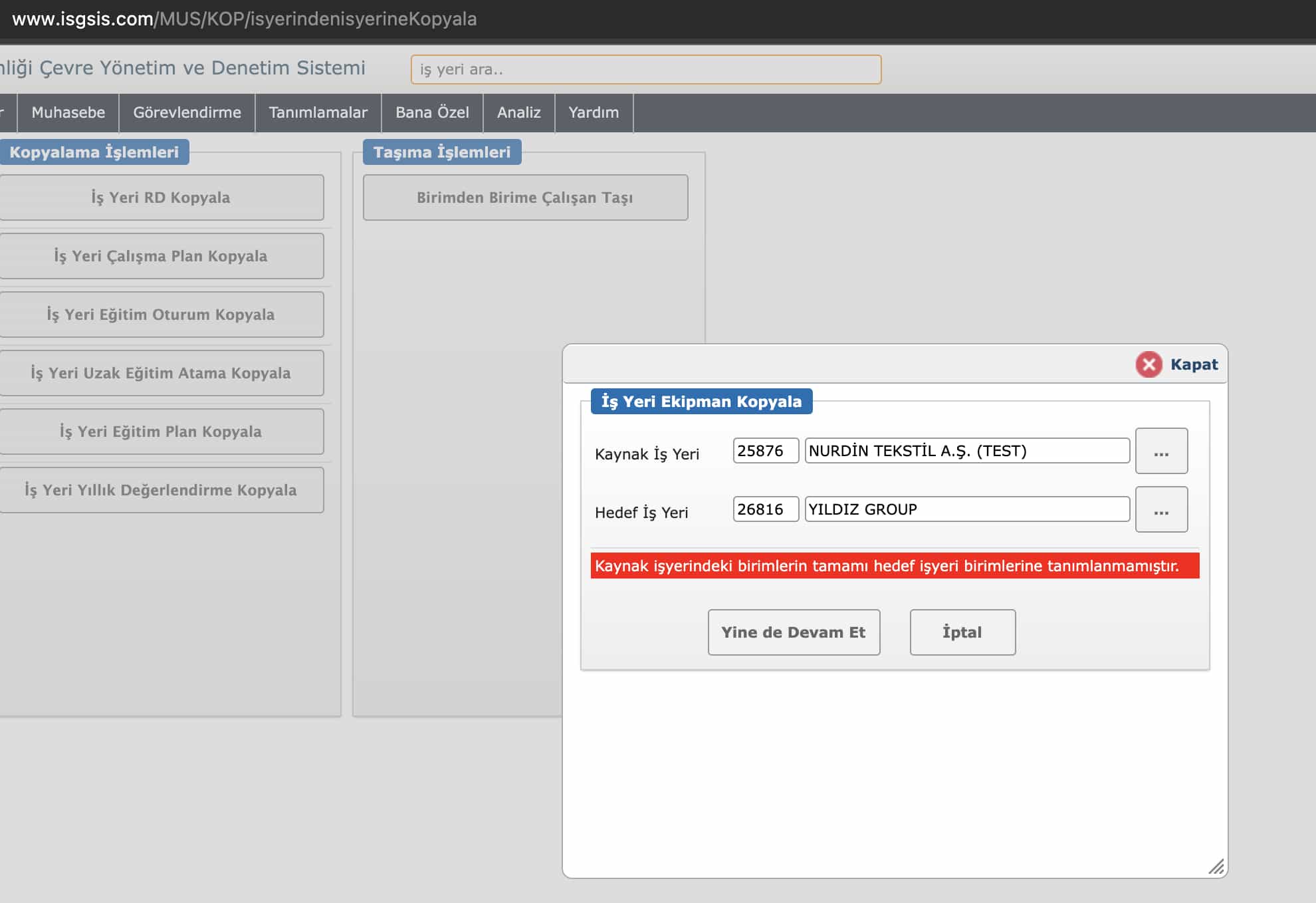
Task: Open the Görevlendirme menu
Action: [187, 112]
